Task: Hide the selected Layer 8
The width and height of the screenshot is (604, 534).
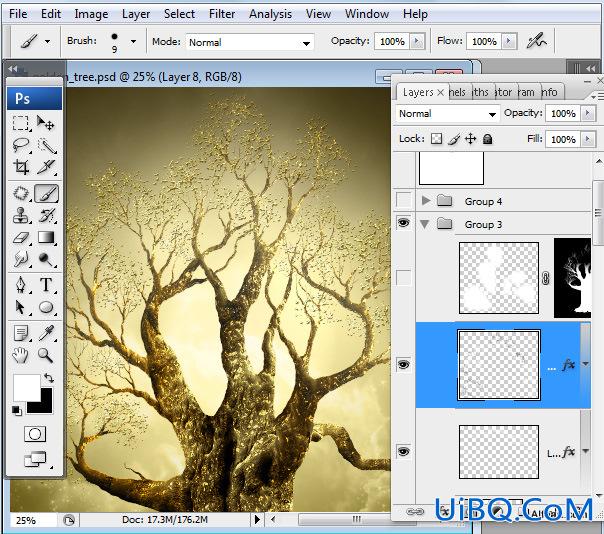Action: [x=404, y=364]
